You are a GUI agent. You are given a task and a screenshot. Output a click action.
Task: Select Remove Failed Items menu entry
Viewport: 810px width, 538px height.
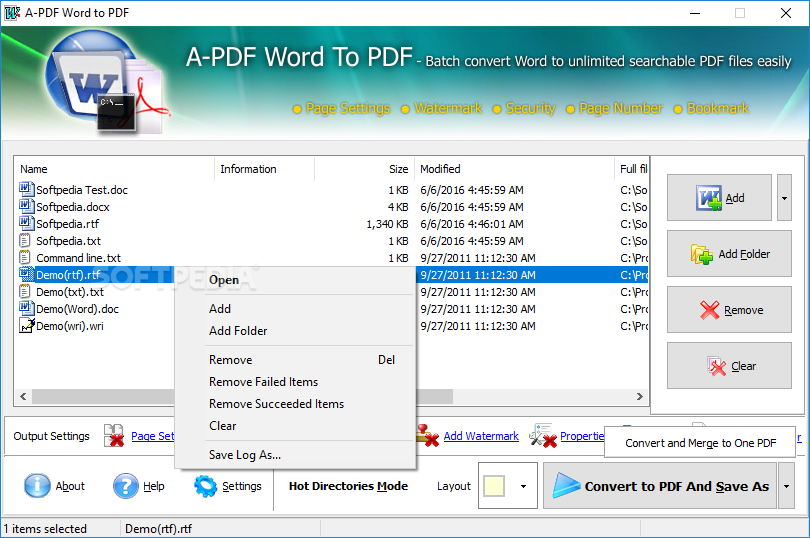(x=295, y=382)
